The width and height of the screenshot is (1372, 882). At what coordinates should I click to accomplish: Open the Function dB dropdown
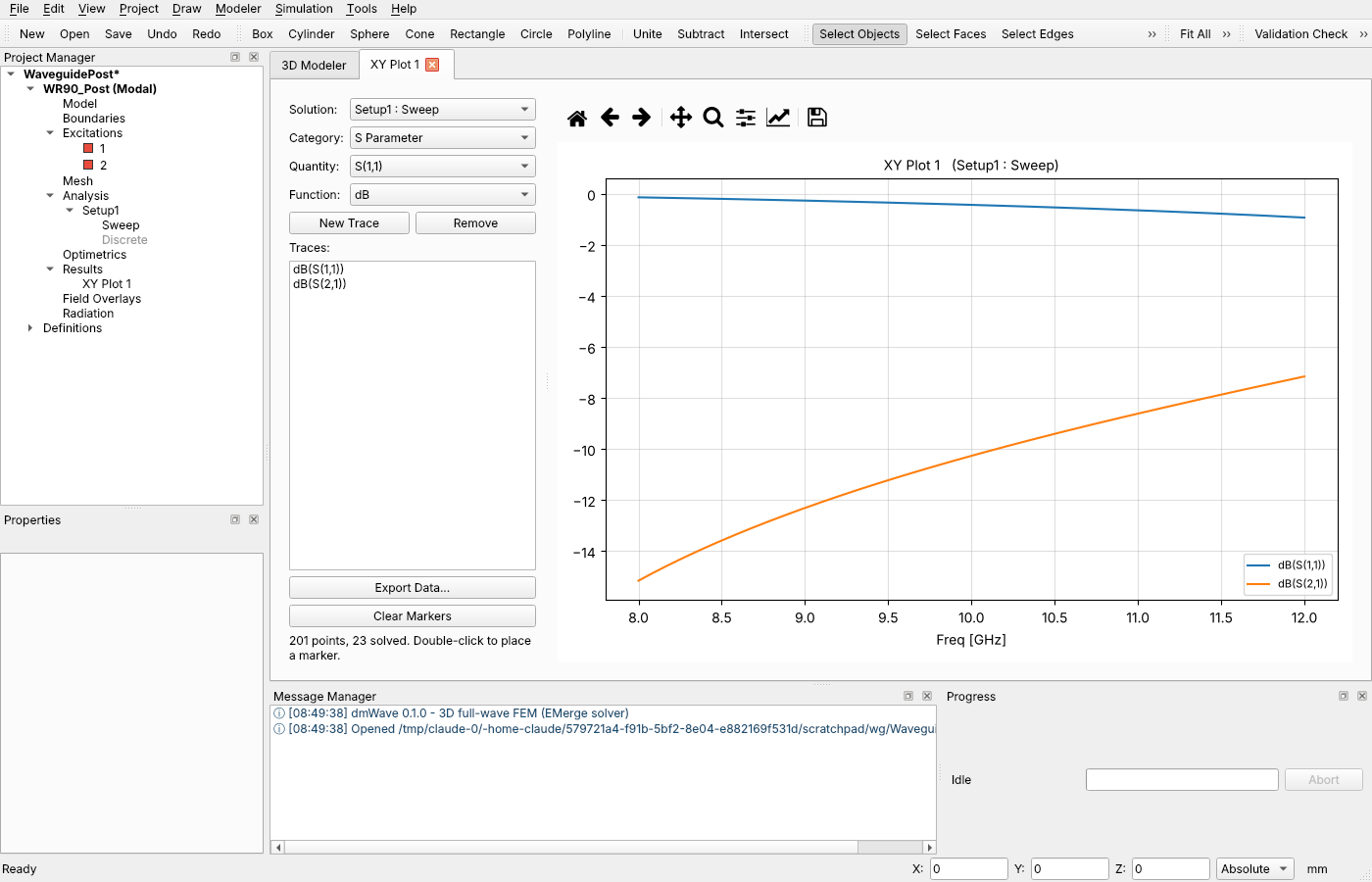pyautogui.click(x=443, y=195)
